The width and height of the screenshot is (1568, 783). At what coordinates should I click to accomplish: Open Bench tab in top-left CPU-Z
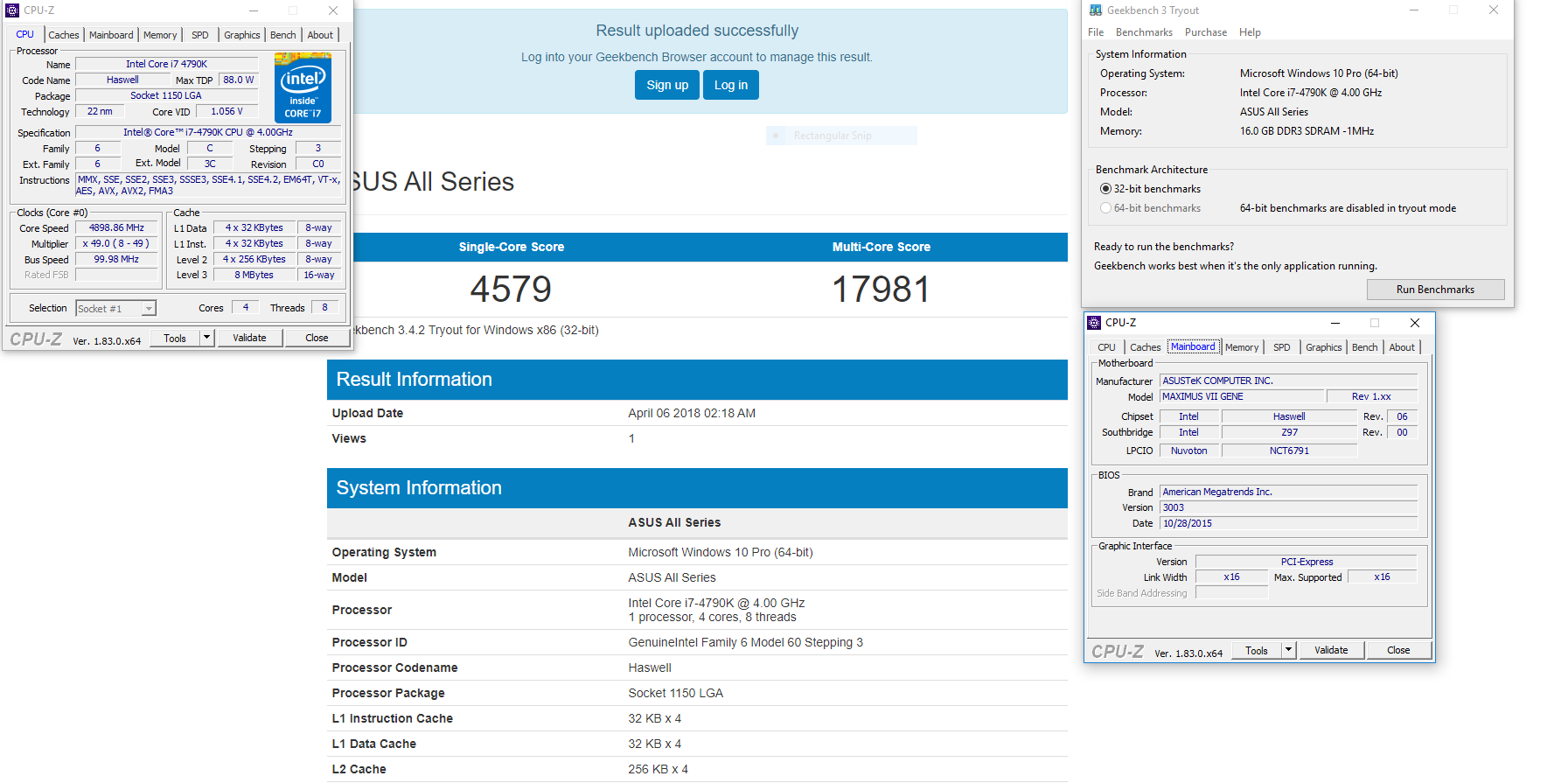pyautogui.click(x=283, y=35)
